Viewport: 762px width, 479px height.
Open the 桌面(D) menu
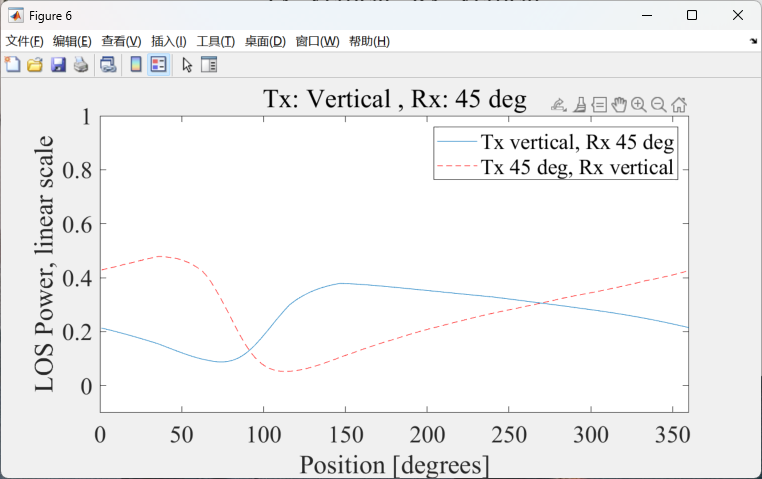[x=265, y=41]
